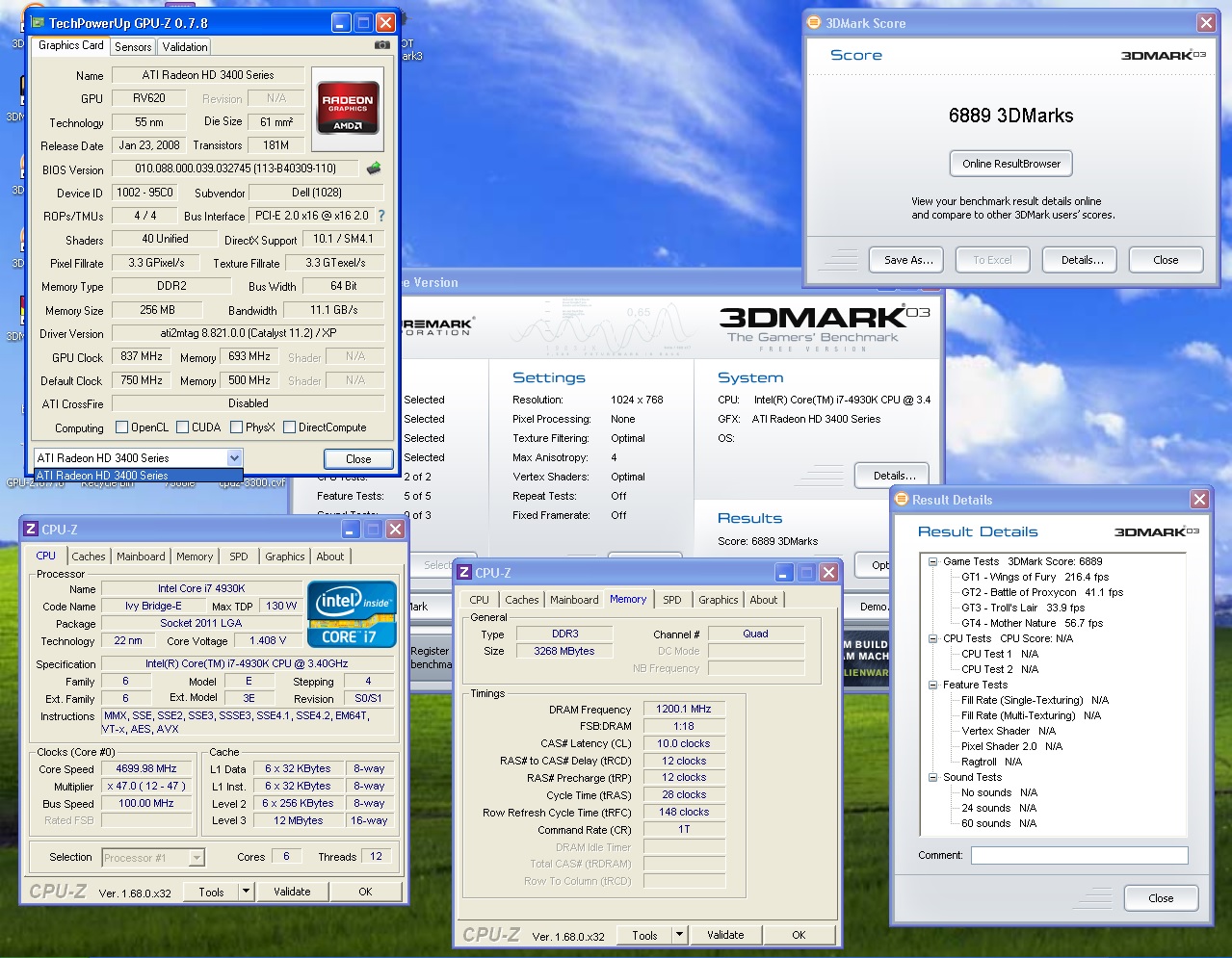Click the Driver Version field in GPU-Z
1232x958 pixels.
pyautogui.click(x=248, y=333)
